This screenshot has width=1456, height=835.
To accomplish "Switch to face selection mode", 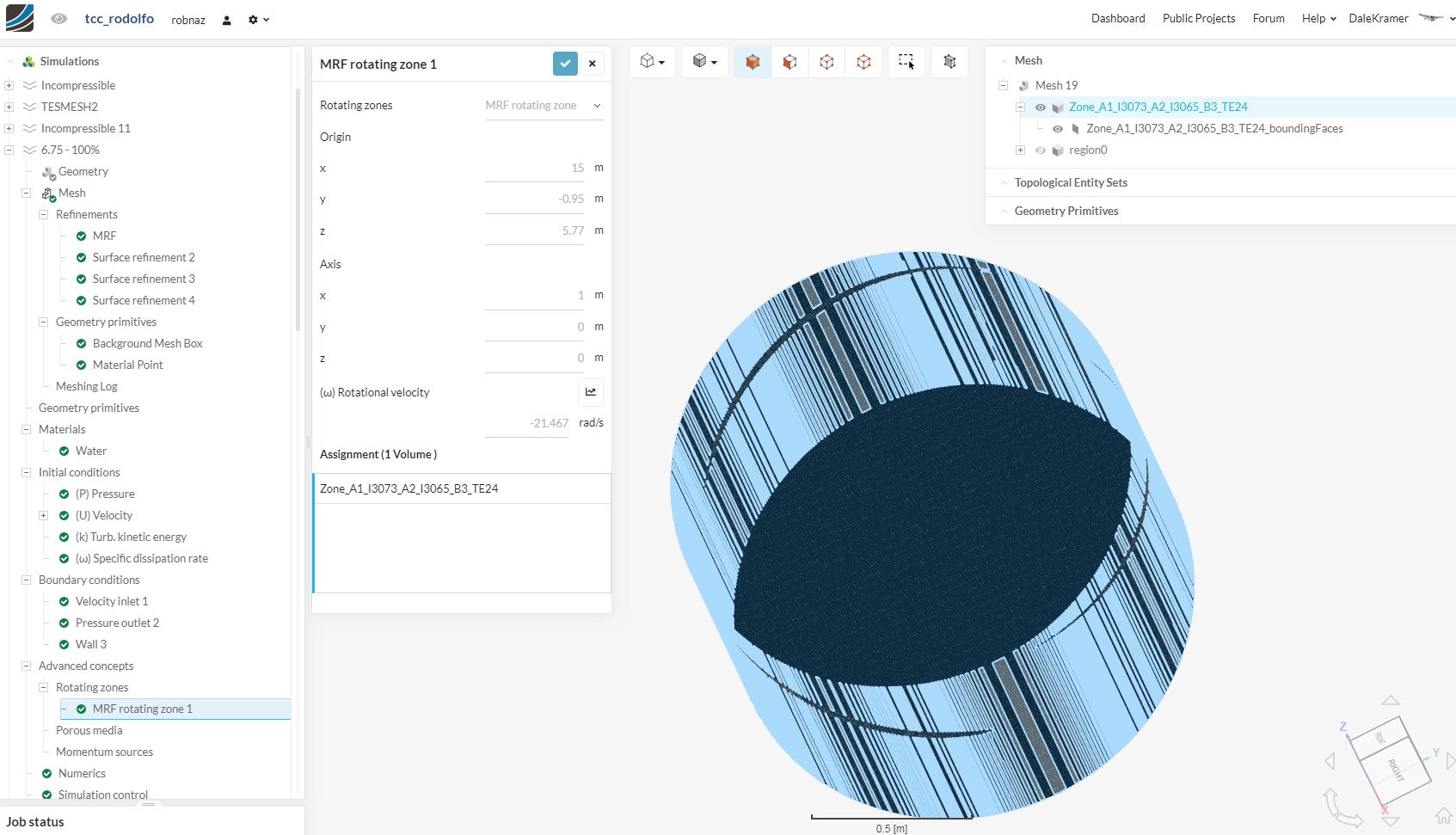I will point(789,62).
